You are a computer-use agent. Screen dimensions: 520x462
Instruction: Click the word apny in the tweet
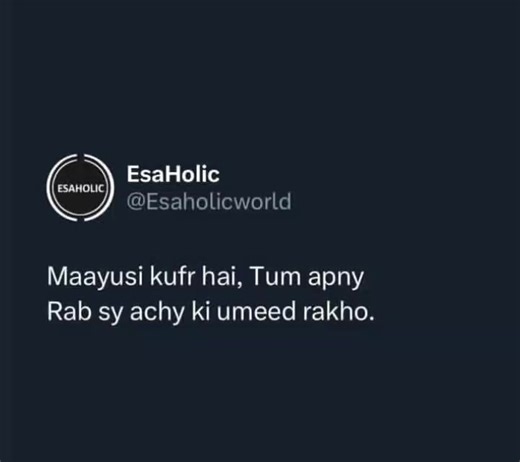(x=336, y=280)
